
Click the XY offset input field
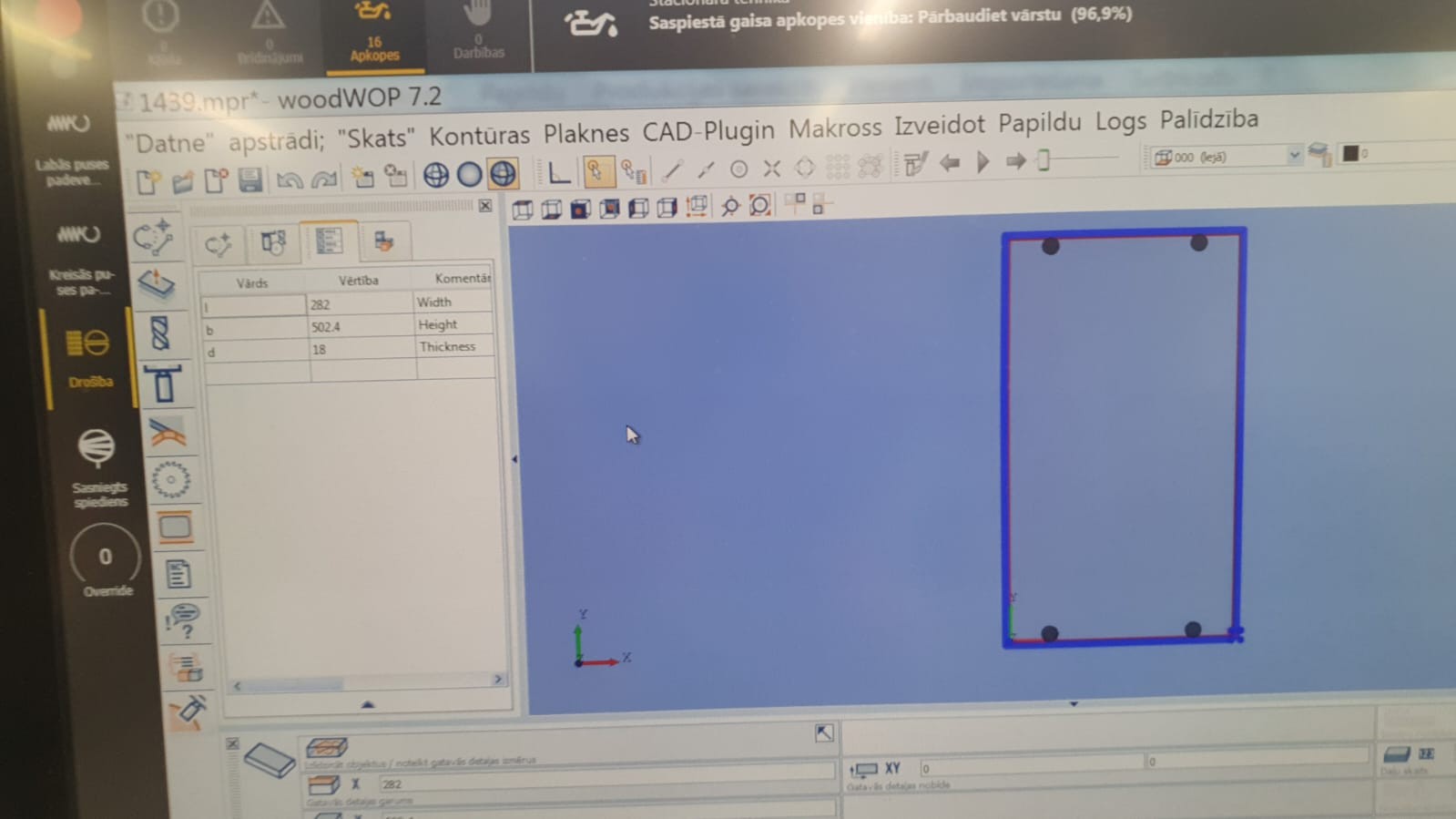pyautogui.click(x=1031, y=767)
